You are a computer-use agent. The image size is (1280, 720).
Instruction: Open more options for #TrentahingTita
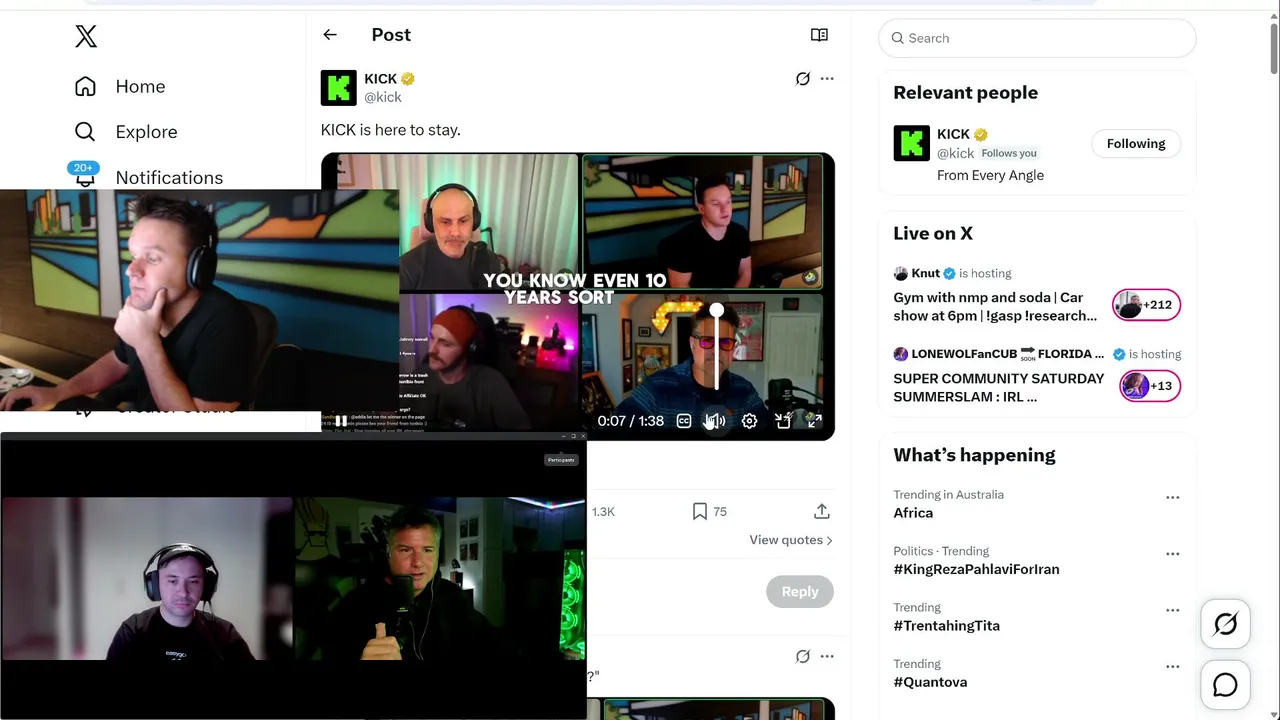click(x=1172, y=610)
